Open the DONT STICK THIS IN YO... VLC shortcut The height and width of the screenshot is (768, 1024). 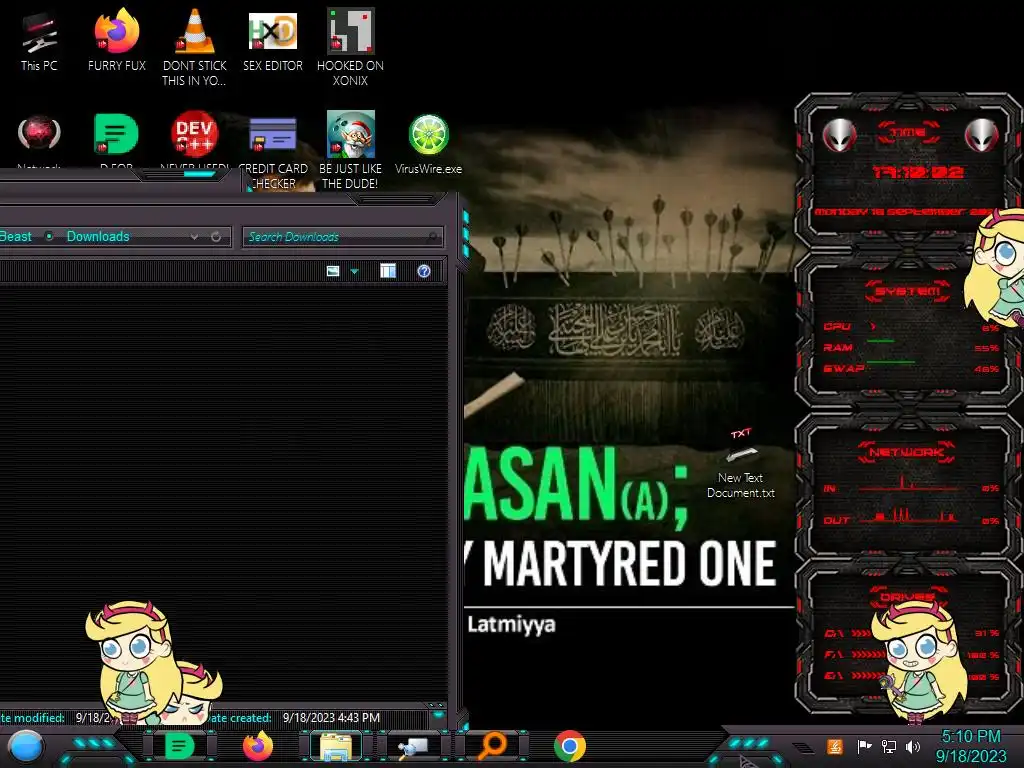click(x=195, y=47)
